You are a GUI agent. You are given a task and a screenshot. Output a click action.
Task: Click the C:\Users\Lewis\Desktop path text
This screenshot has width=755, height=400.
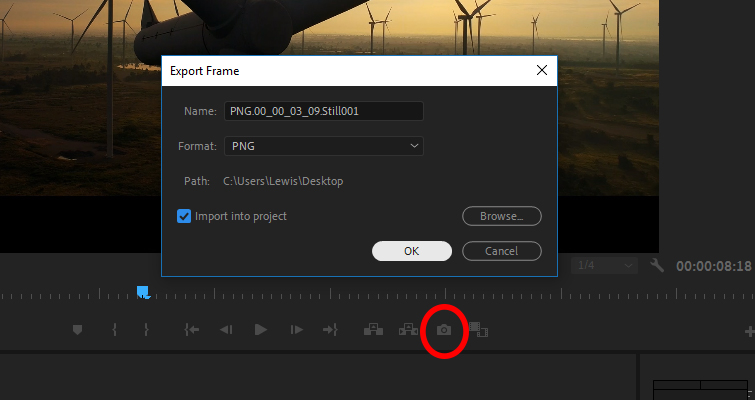[x=283, y=181]
